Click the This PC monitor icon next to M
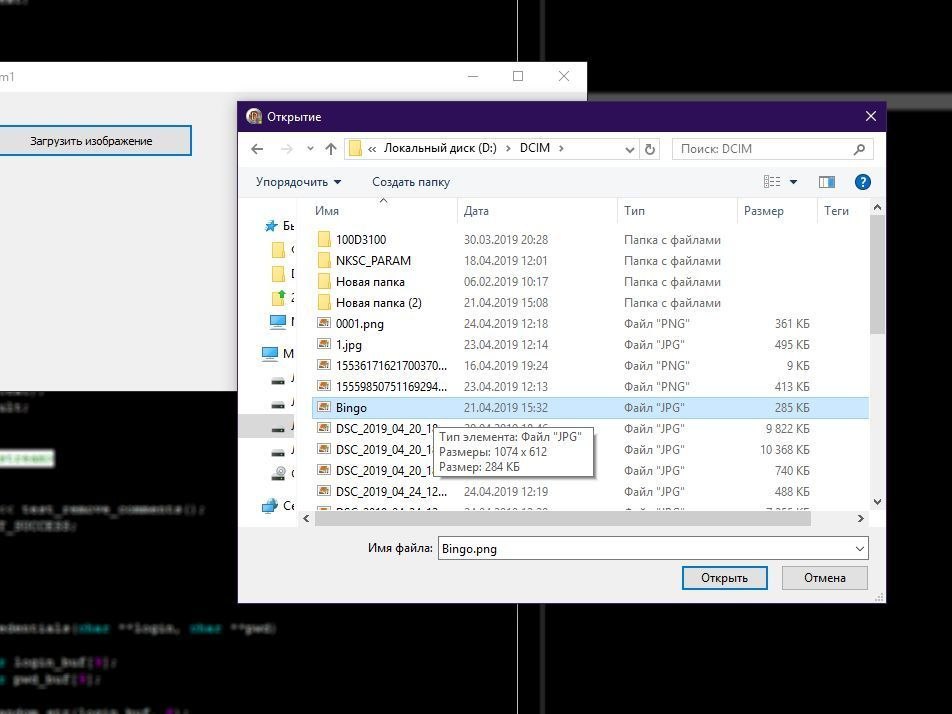The width and height of the screenshot is (952, 714). [x=270, y=353]
